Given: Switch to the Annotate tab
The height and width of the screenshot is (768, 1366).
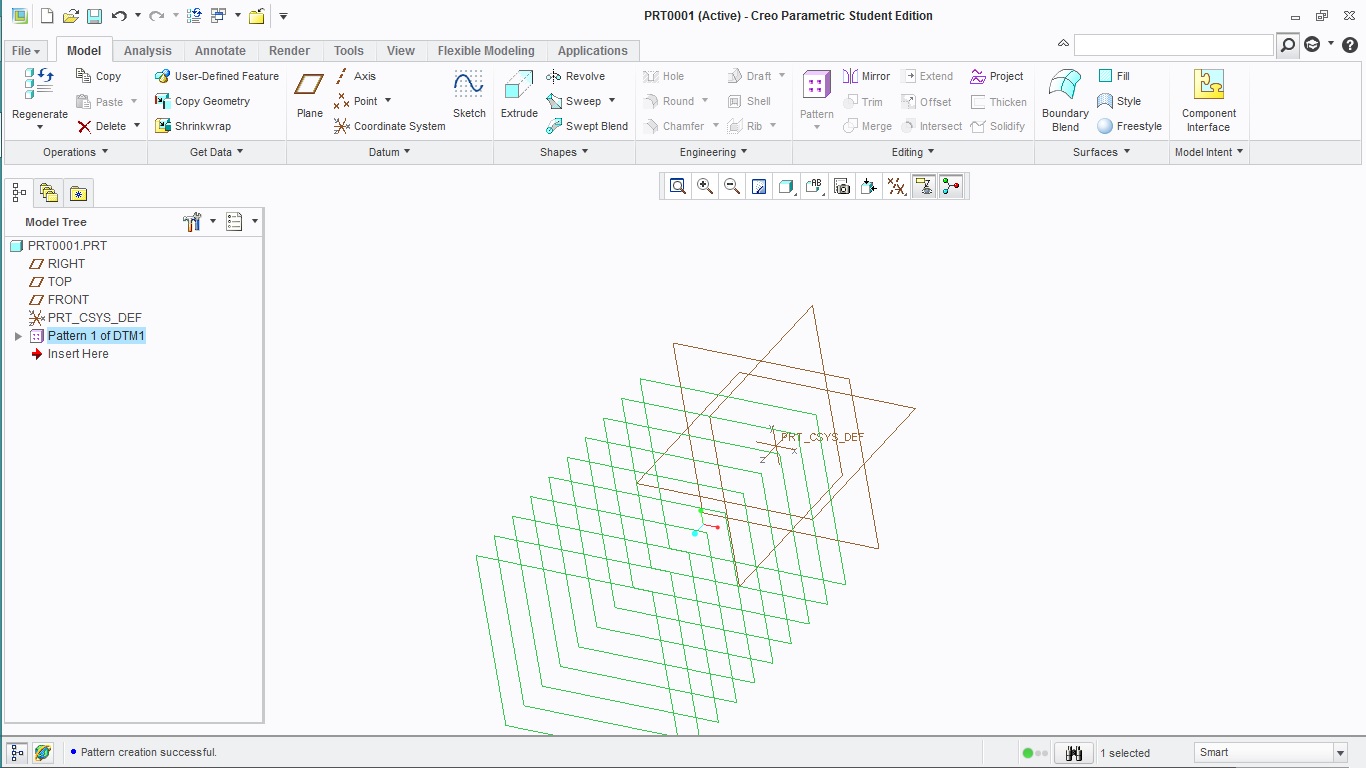Looking at the screenshot, I should pos(220,51).
